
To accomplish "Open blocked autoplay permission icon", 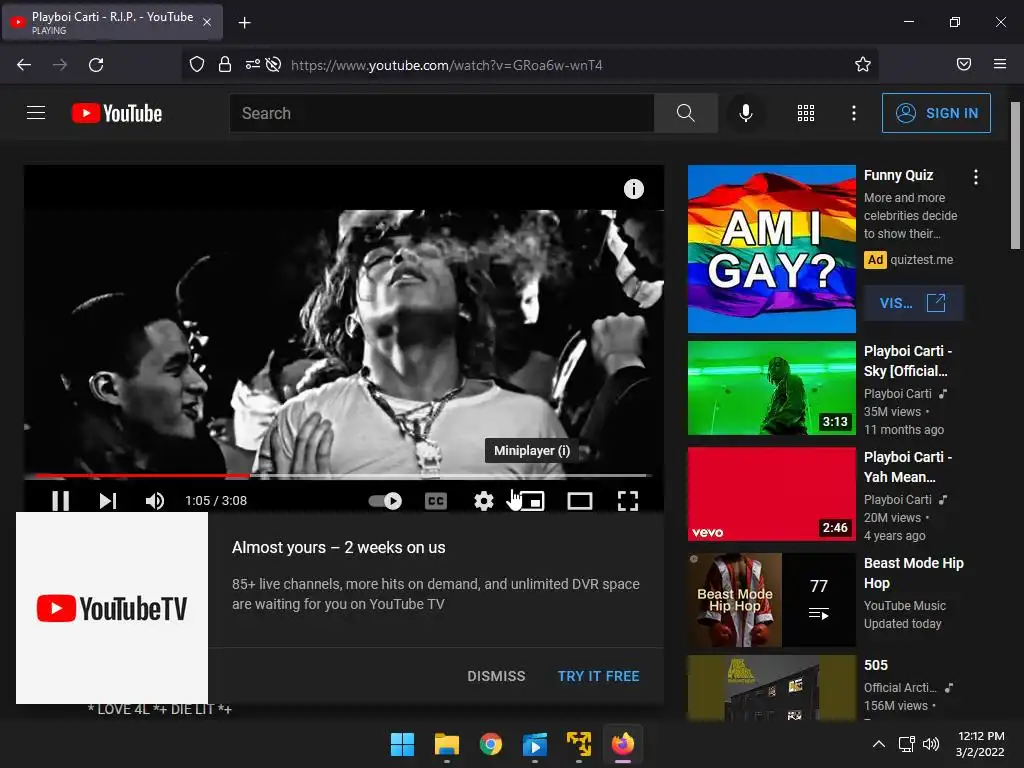I will pyautogui.click(x=274, y=65).
